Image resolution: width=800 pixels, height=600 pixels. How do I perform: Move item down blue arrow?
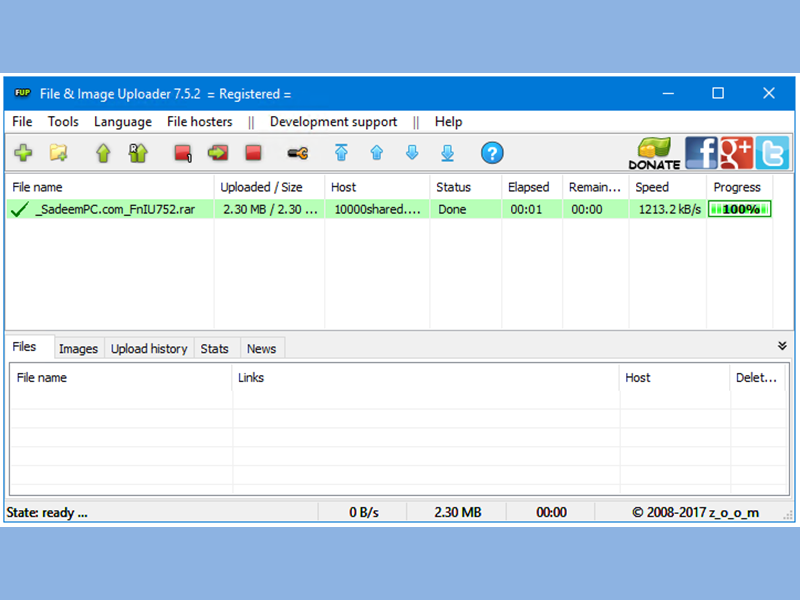(412, 153)
